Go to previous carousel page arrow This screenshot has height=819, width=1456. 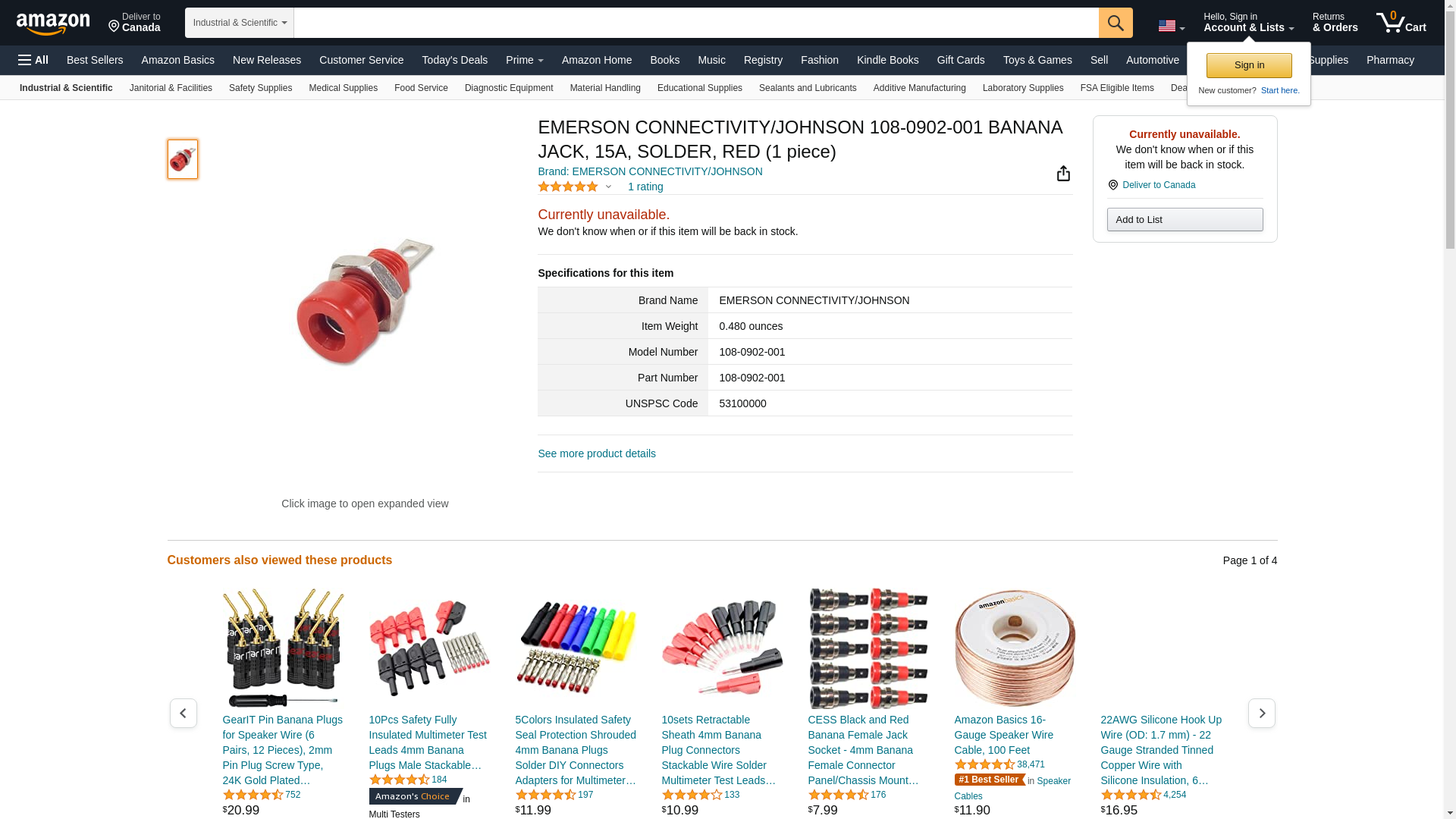[183, 713]
